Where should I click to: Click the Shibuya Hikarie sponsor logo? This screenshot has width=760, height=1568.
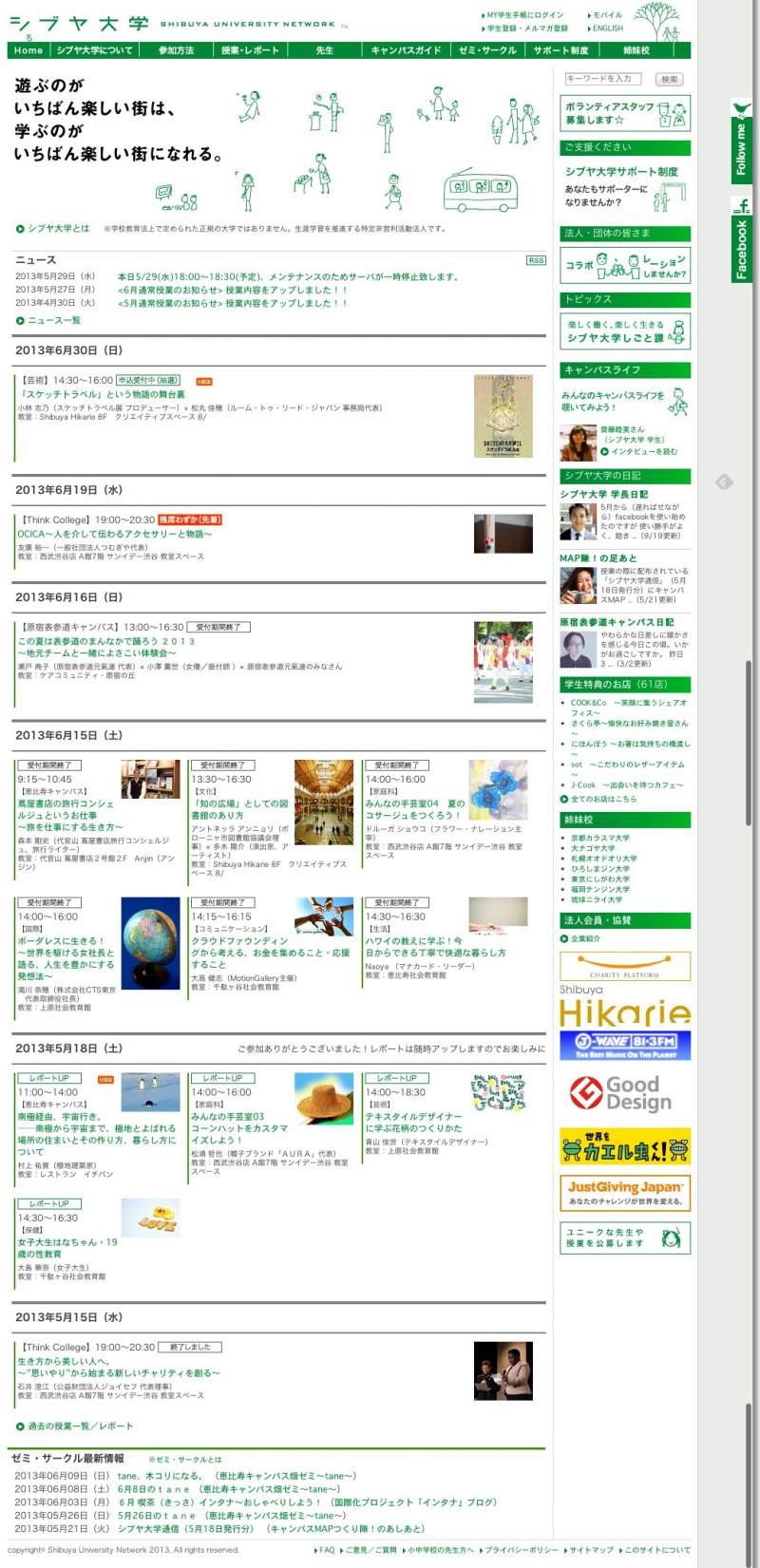624,1007
